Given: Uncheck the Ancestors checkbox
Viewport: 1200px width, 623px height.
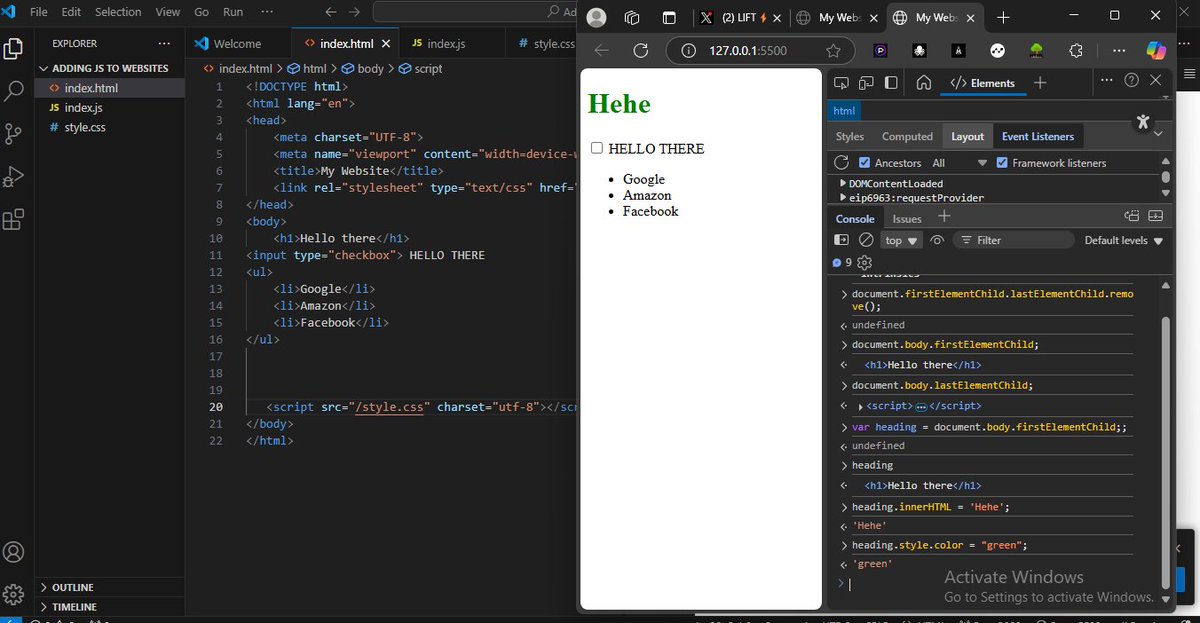Looking at the screenshot, I should 865,163.
